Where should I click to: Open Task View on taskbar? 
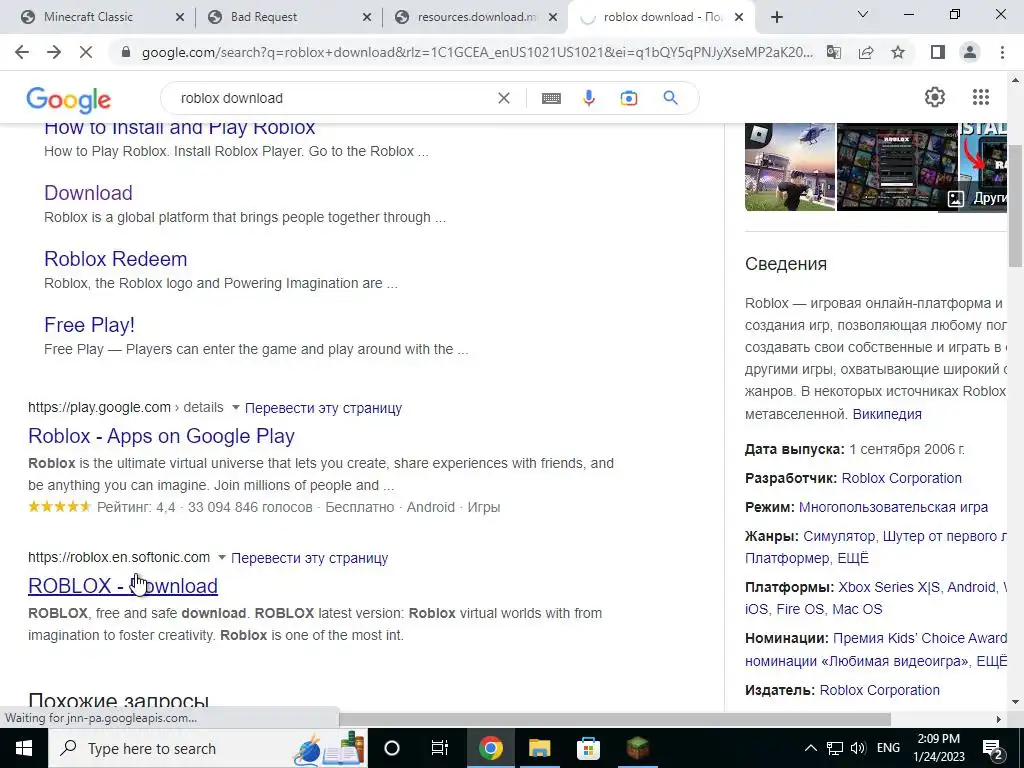(440, 748)
